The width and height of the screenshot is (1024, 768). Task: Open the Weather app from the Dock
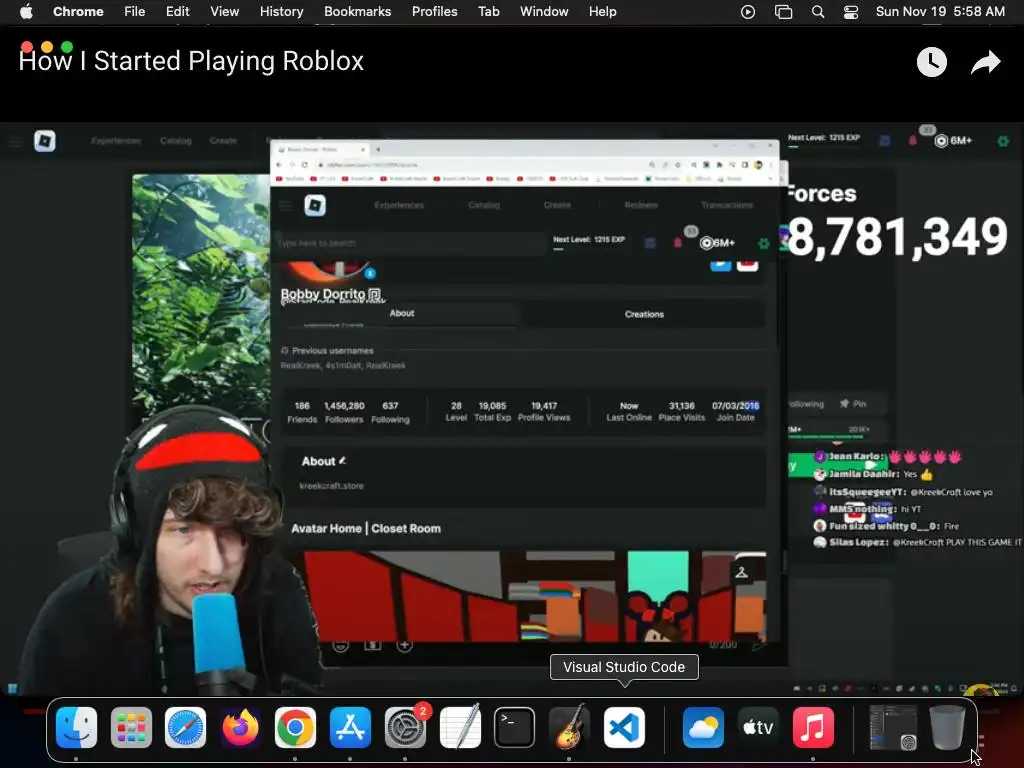(x=703, y=727)
